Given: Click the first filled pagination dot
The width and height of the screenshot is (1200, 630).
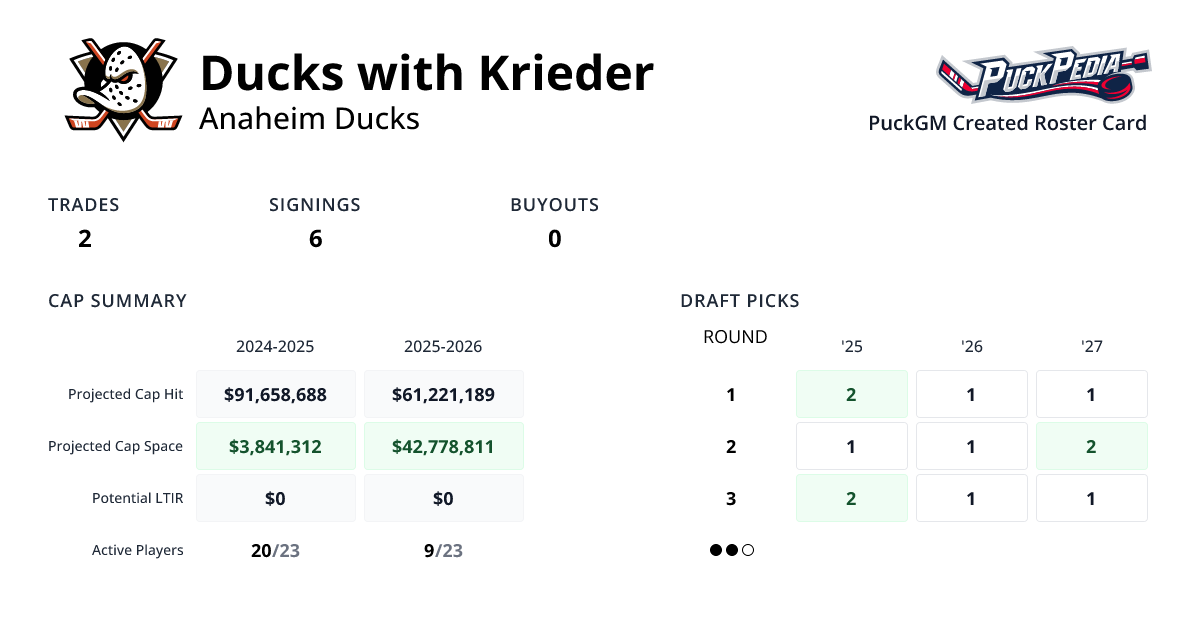Looking at the screenshot, I should coord(716,550).
